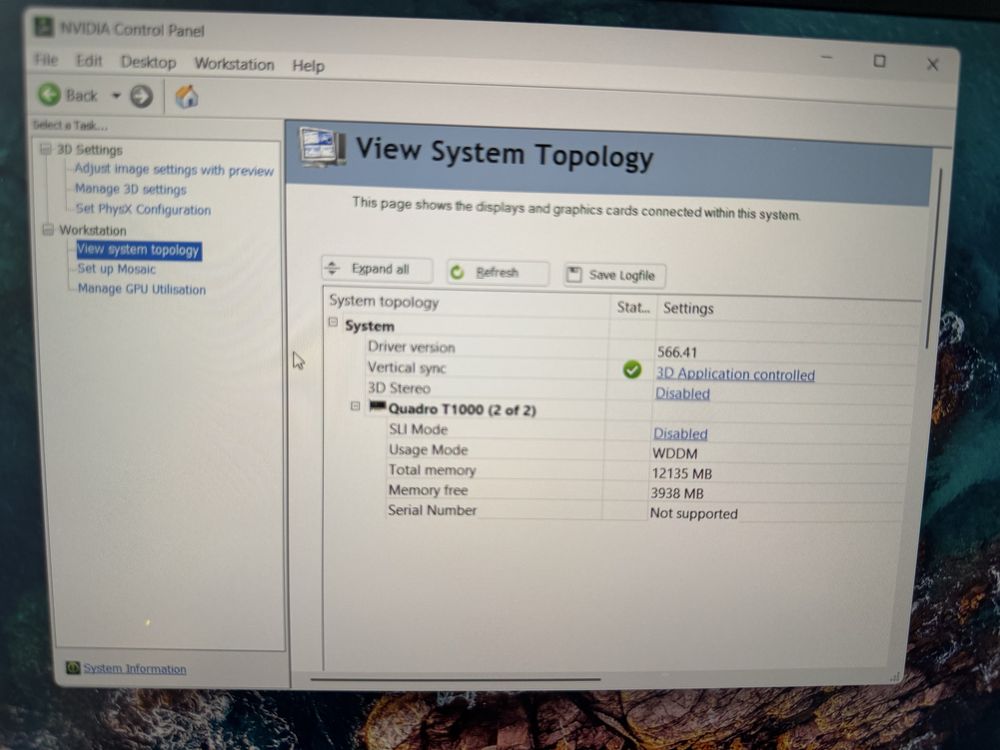This screenshot has width=1000, height=750.
Task: Open the Help menu
Action: point(308,66)
